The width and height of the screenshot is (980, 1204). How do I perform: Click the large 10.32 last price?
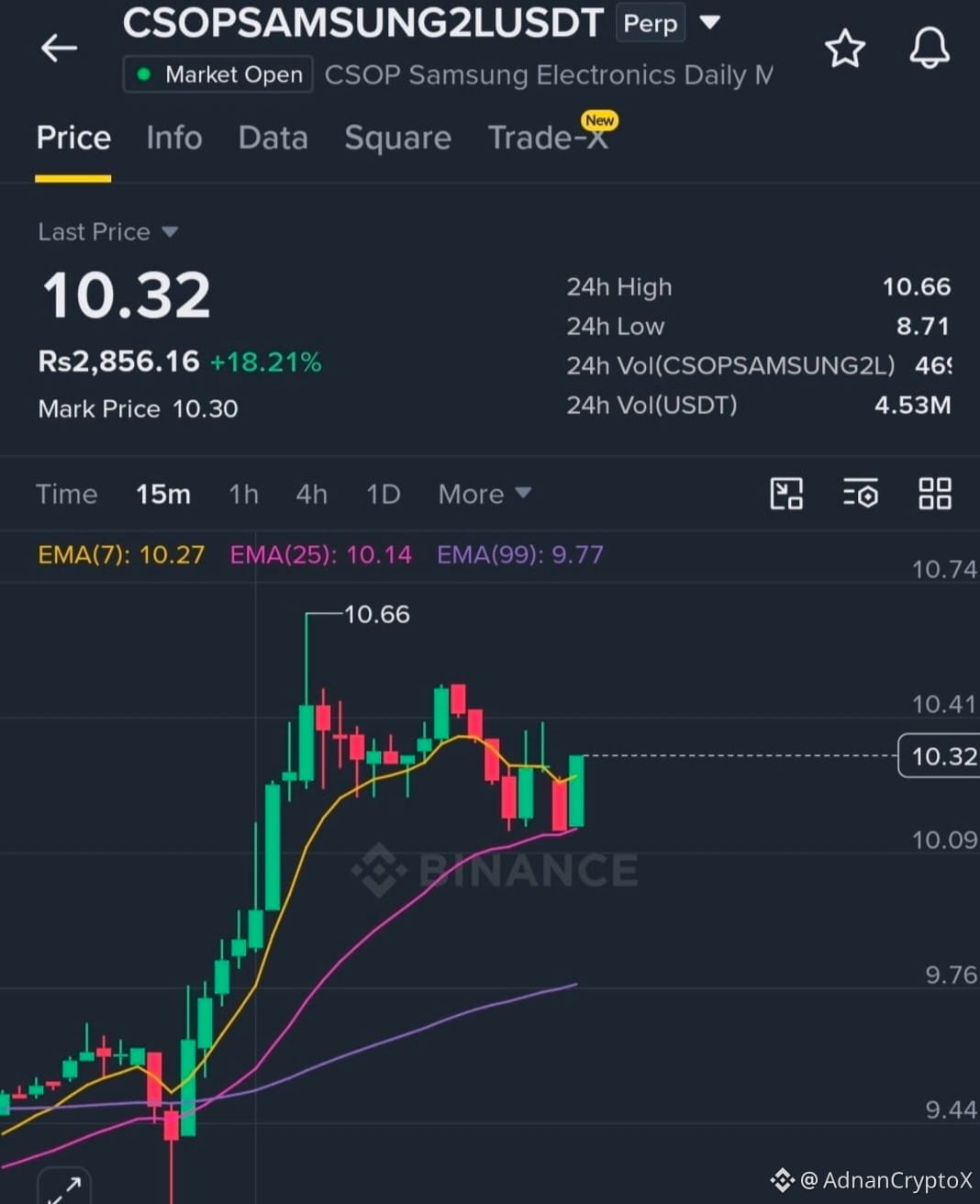pos(127,295)
